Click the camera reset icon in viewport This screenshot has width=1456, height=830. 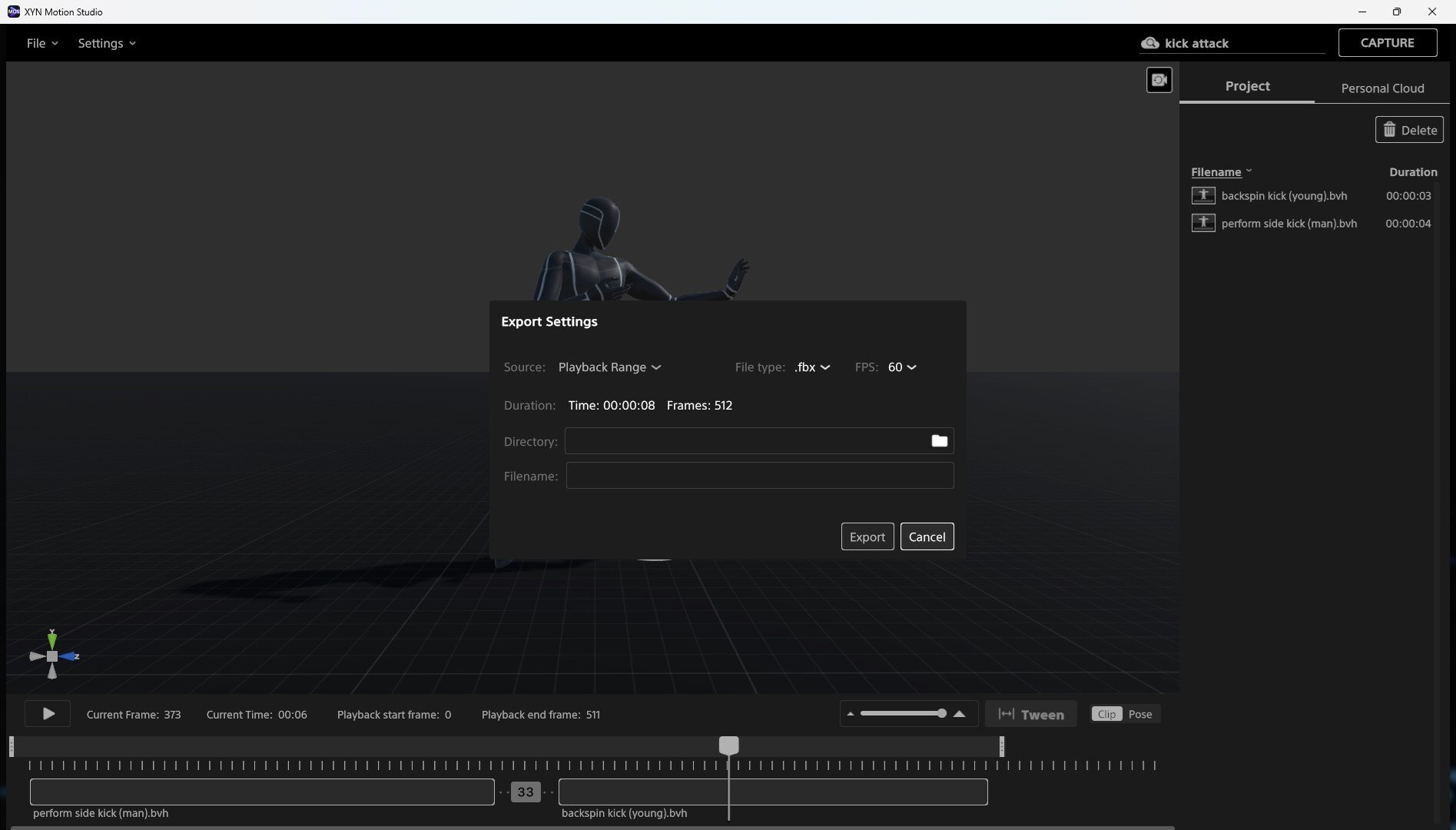[1159, 80]
